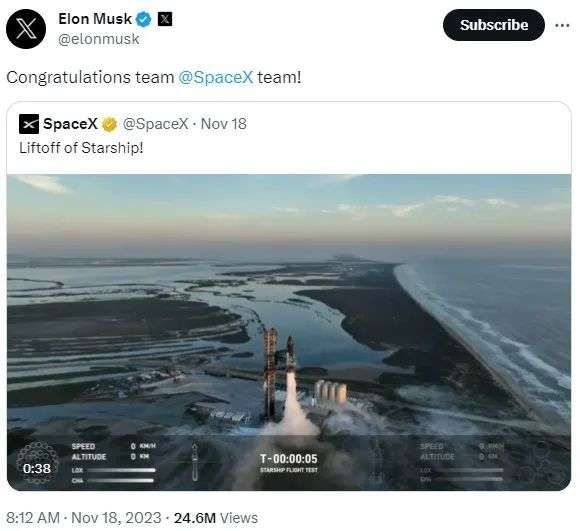The width and height of the screenshot is (580, 531).
Task: Play the Starship liftoff video
Action: tap(289, 332)
